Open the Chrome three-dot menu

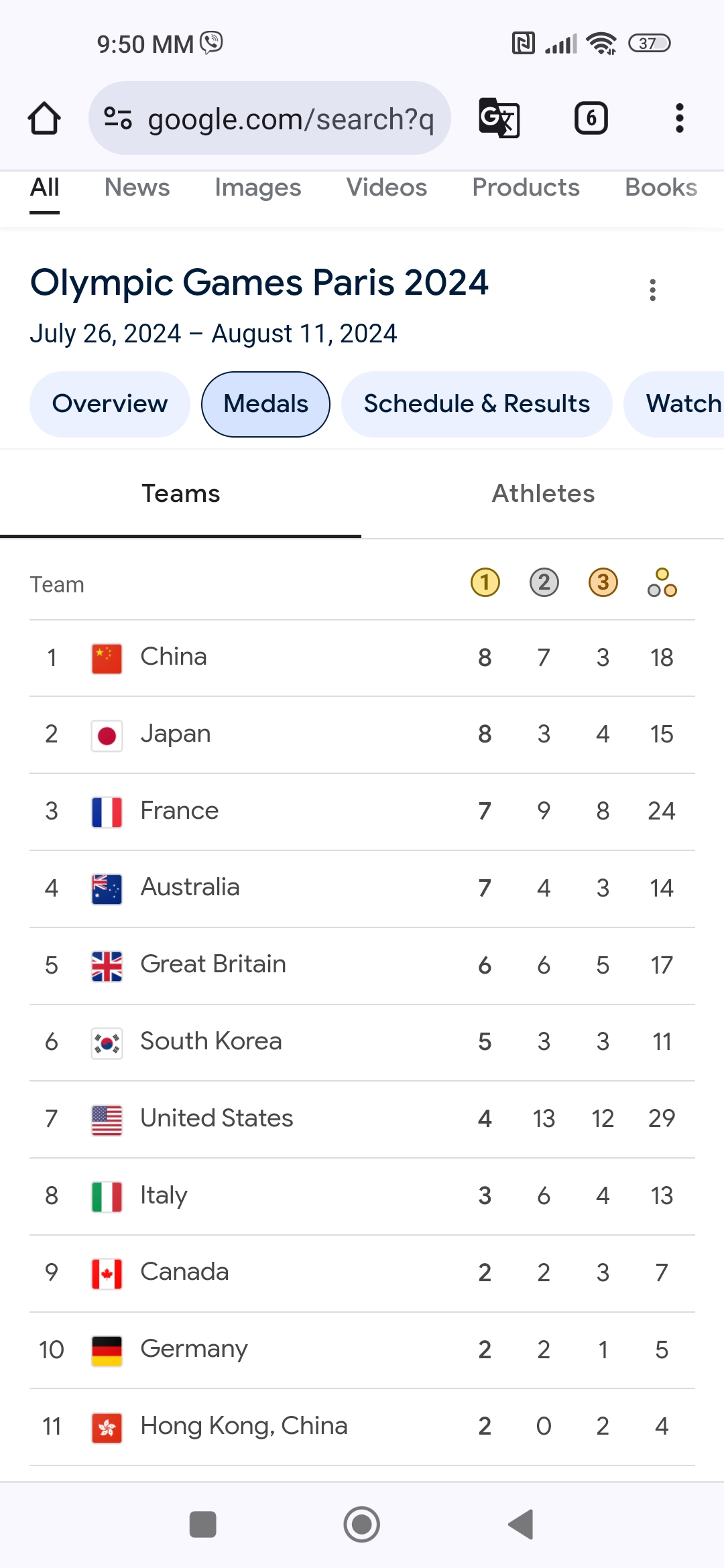coord(679,119)
